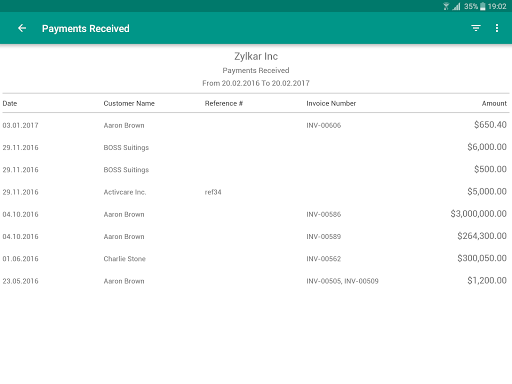
Task: Open BOSS Suitings in the $6,000.00 row
Action: click(126, 148)
